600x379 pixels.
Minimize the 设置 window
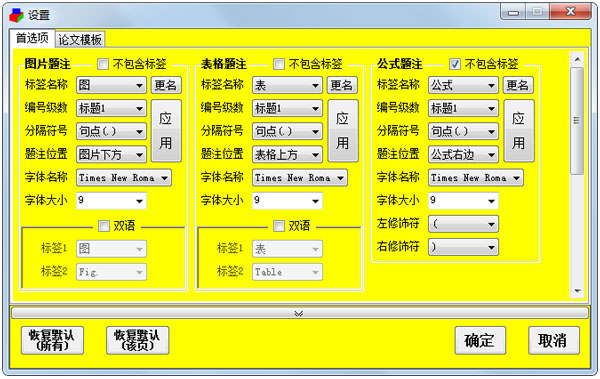(x=513, y=12)
